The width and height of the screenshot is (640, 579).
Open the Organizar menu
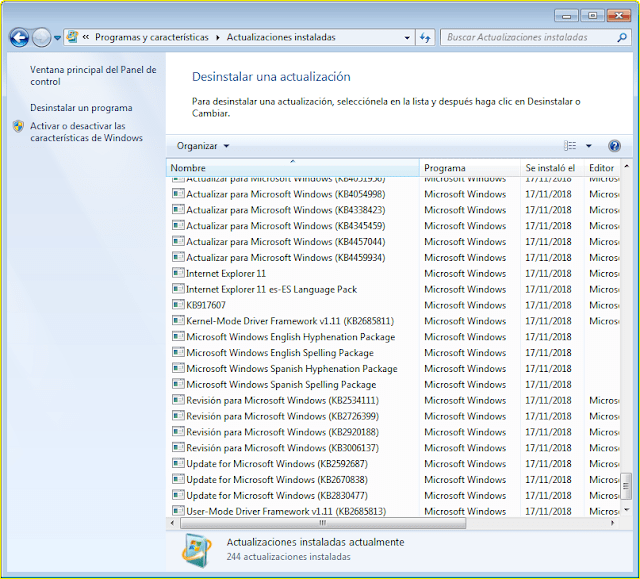(x=203, y=146)
